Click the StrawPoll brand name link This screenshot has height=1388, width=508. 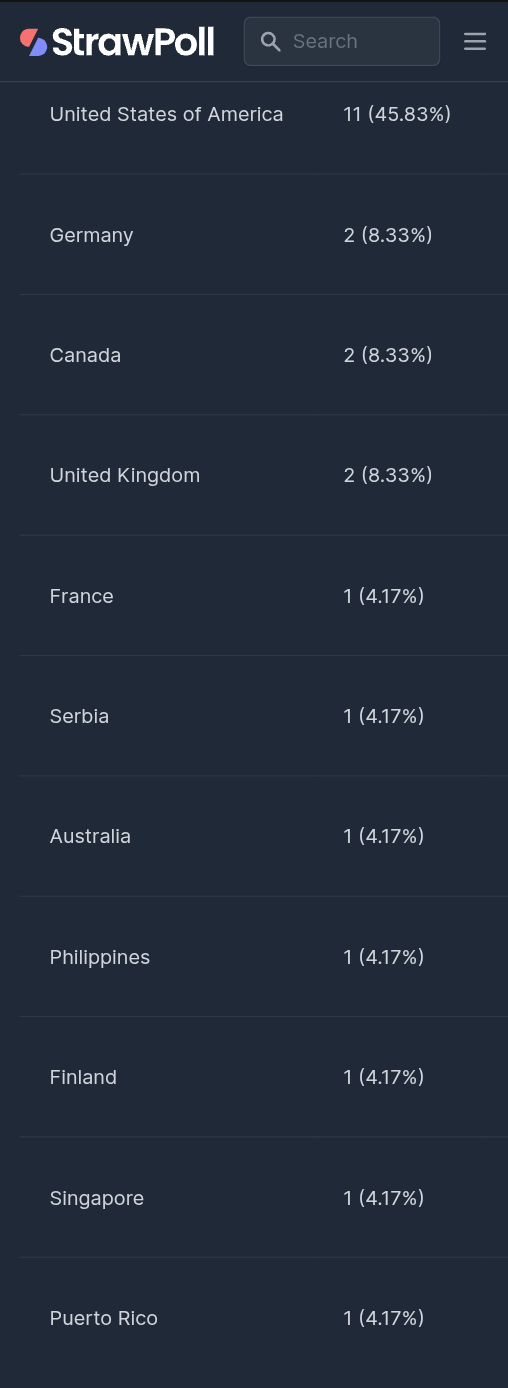(133, 41)
